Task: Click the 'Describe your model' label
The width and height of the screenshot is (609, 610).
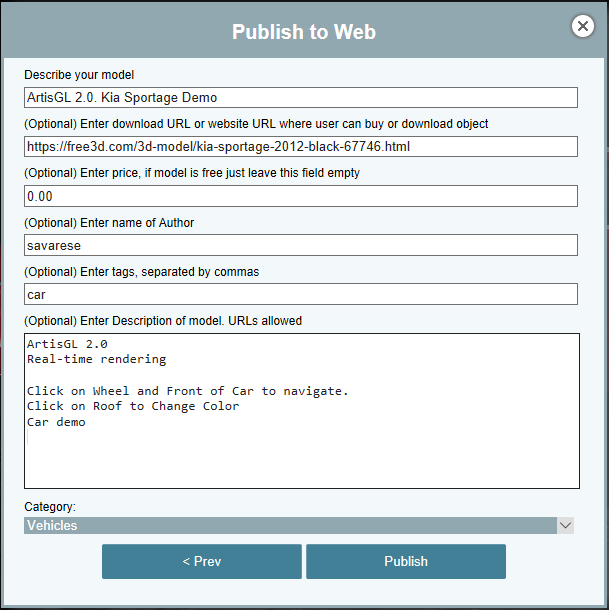Action: coord(79,75)
